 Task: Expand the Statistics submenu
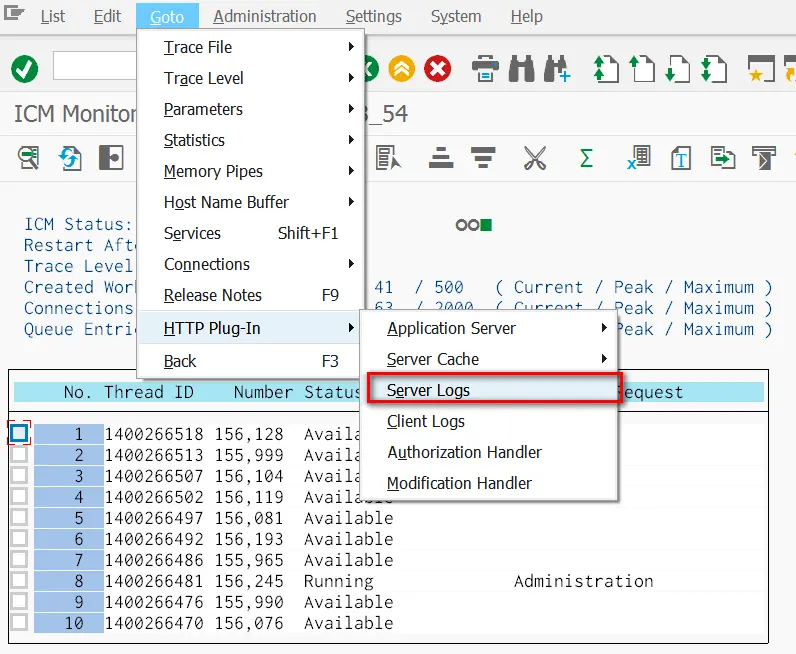[251, 140]
